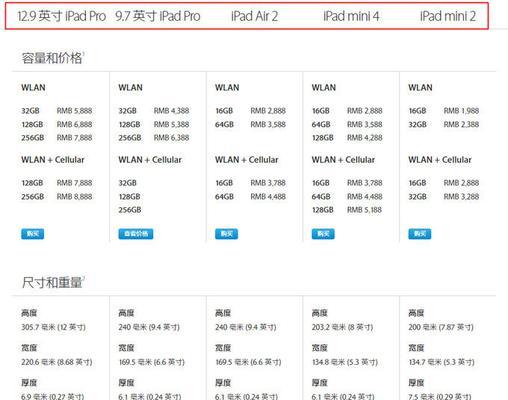This screenshot has width=508, height=400.
Task: Click the RMB 6,888 price
Action: tap(74, 124)
